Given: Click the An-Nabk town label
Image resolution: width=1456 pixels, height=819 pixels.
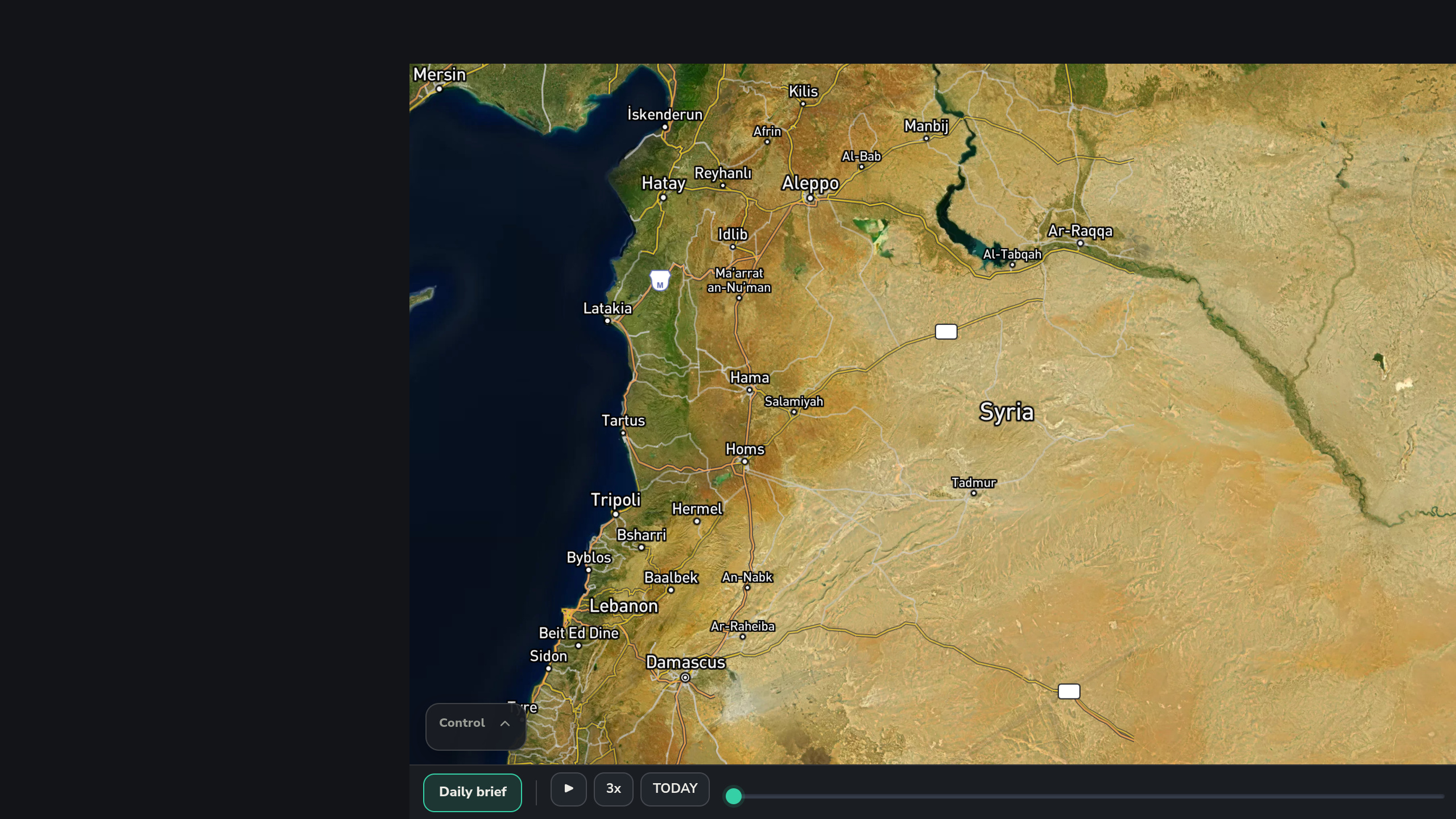Looking at the screenshot, I should [x=747, y=577].
